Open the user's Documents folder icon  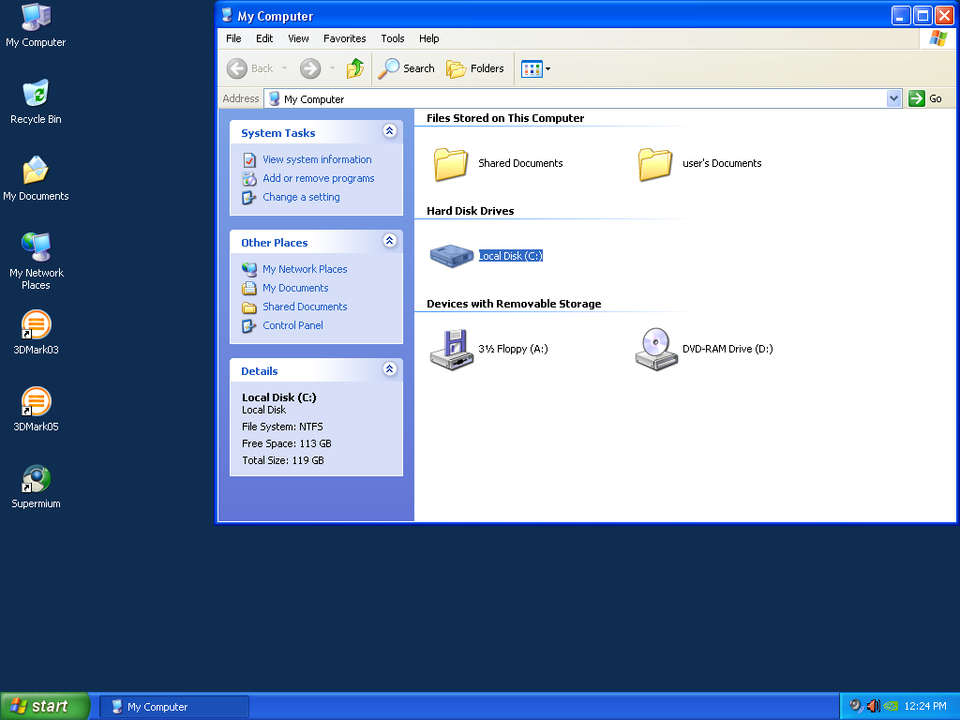click(x=655, y=163)
